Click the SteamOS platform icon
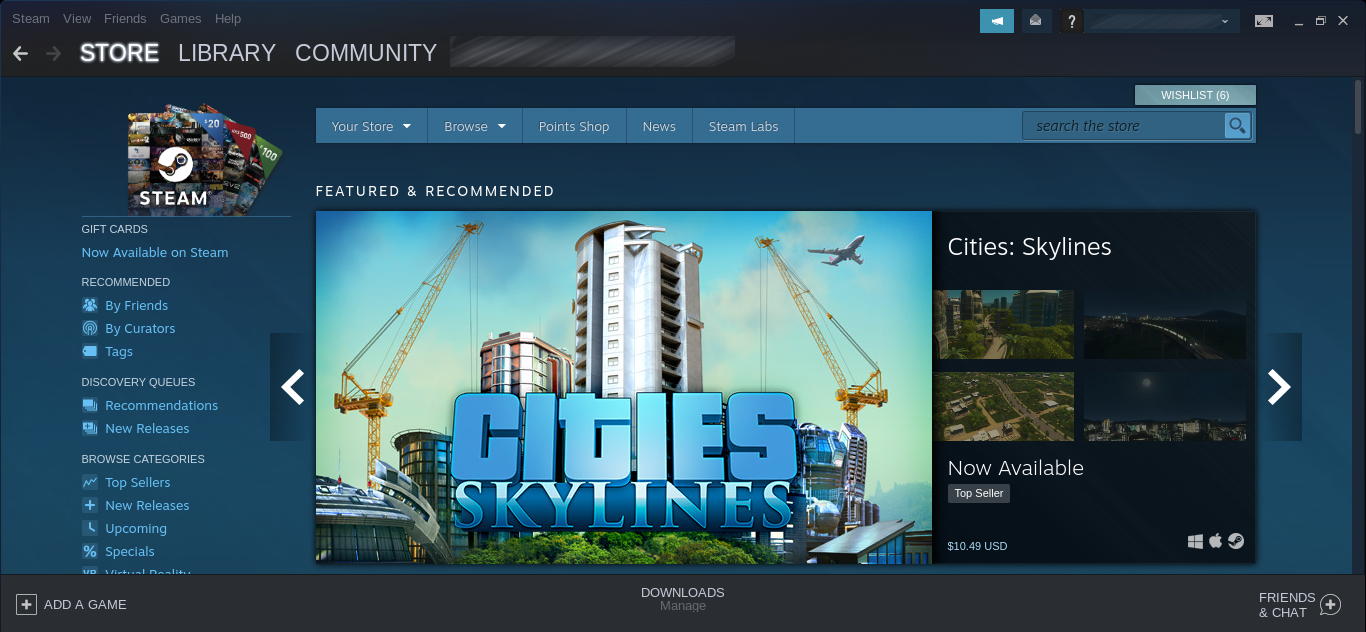Screen dimensions: 1366x632 [x=1237, y=541]
